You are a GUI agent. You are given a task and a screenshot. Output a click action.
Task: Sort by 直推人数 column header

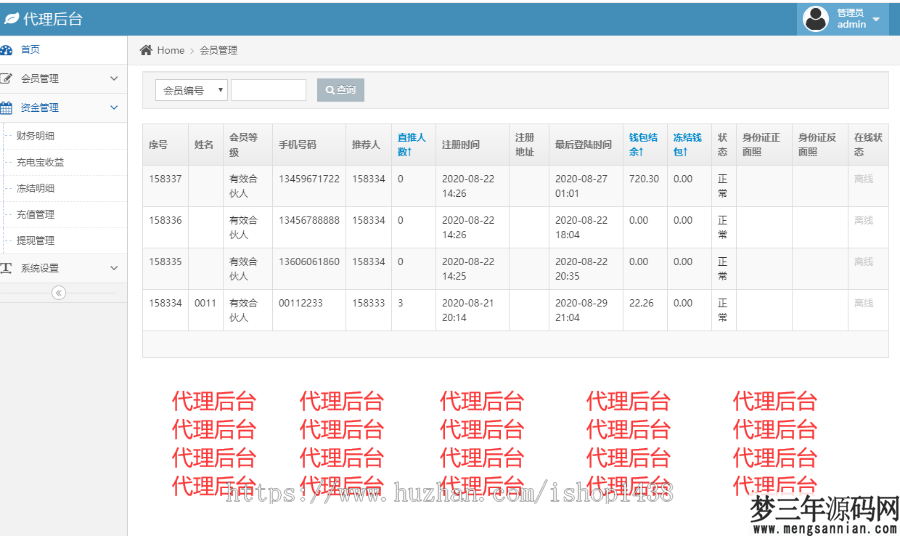tap(412, 145)
